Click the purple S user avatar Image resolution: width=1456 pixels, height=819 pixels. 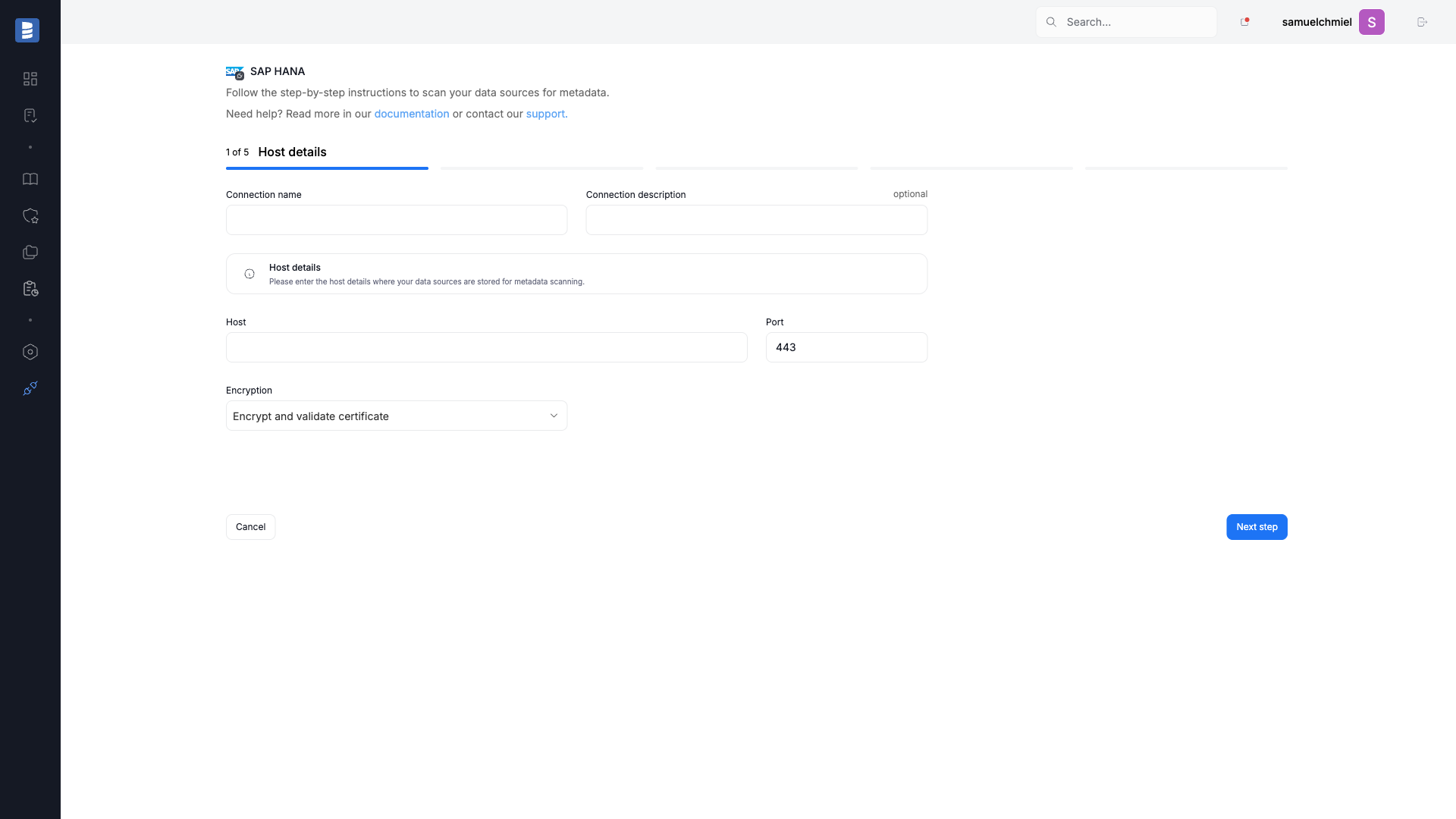click(x=1371, y=22)
